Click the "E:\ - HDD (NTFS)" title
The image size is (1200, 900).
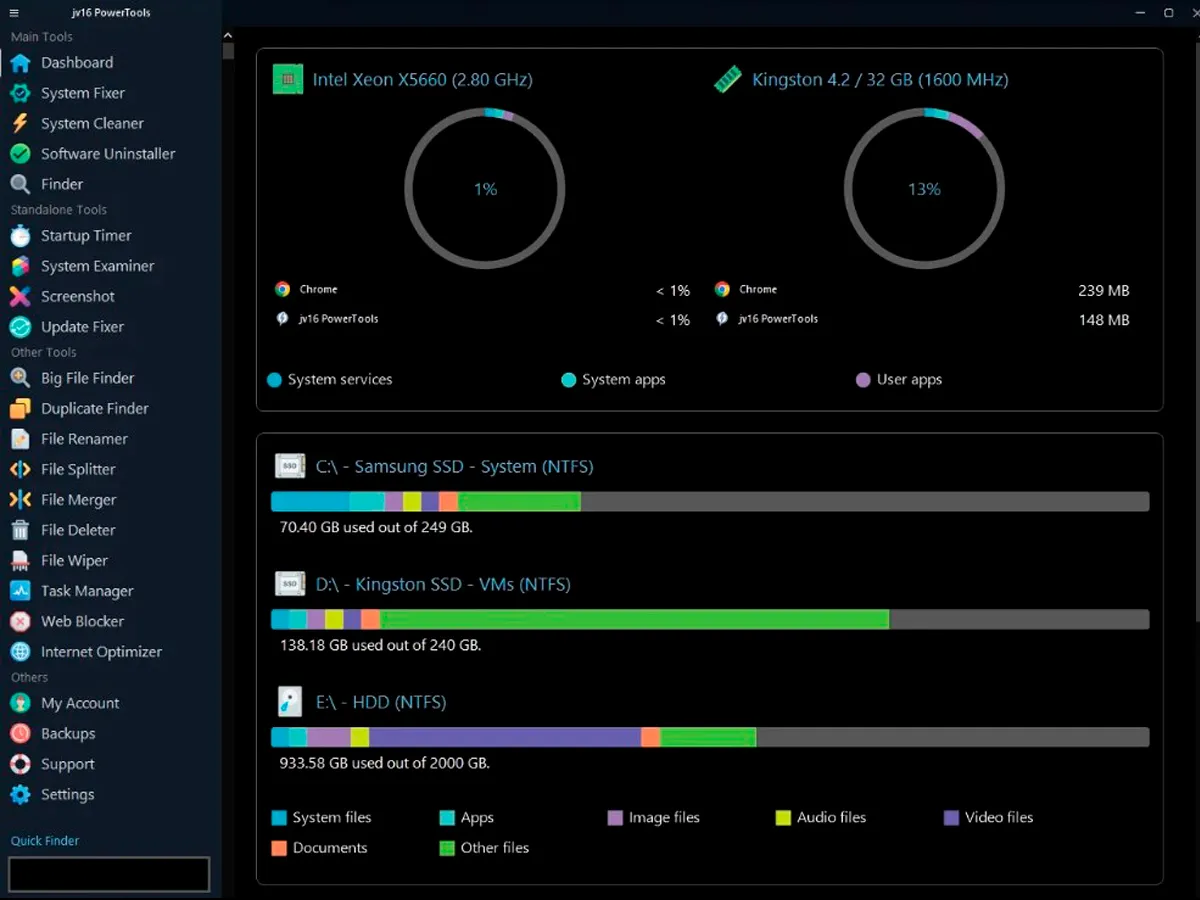pyautogui.click(x=381, y=703)
